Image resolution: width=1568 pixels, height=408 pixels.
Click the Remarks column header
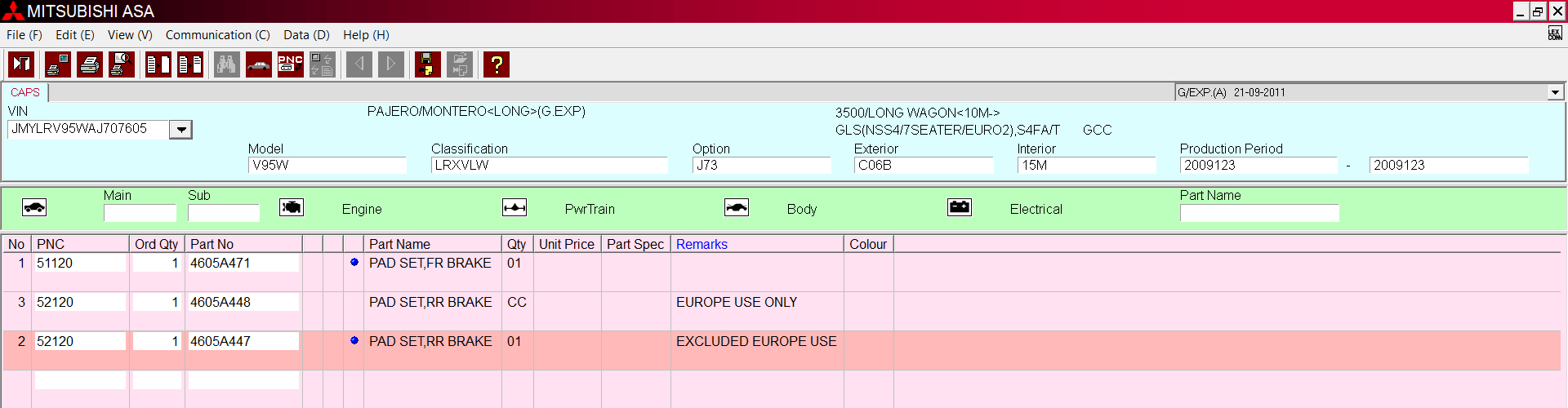pos(702,244)
